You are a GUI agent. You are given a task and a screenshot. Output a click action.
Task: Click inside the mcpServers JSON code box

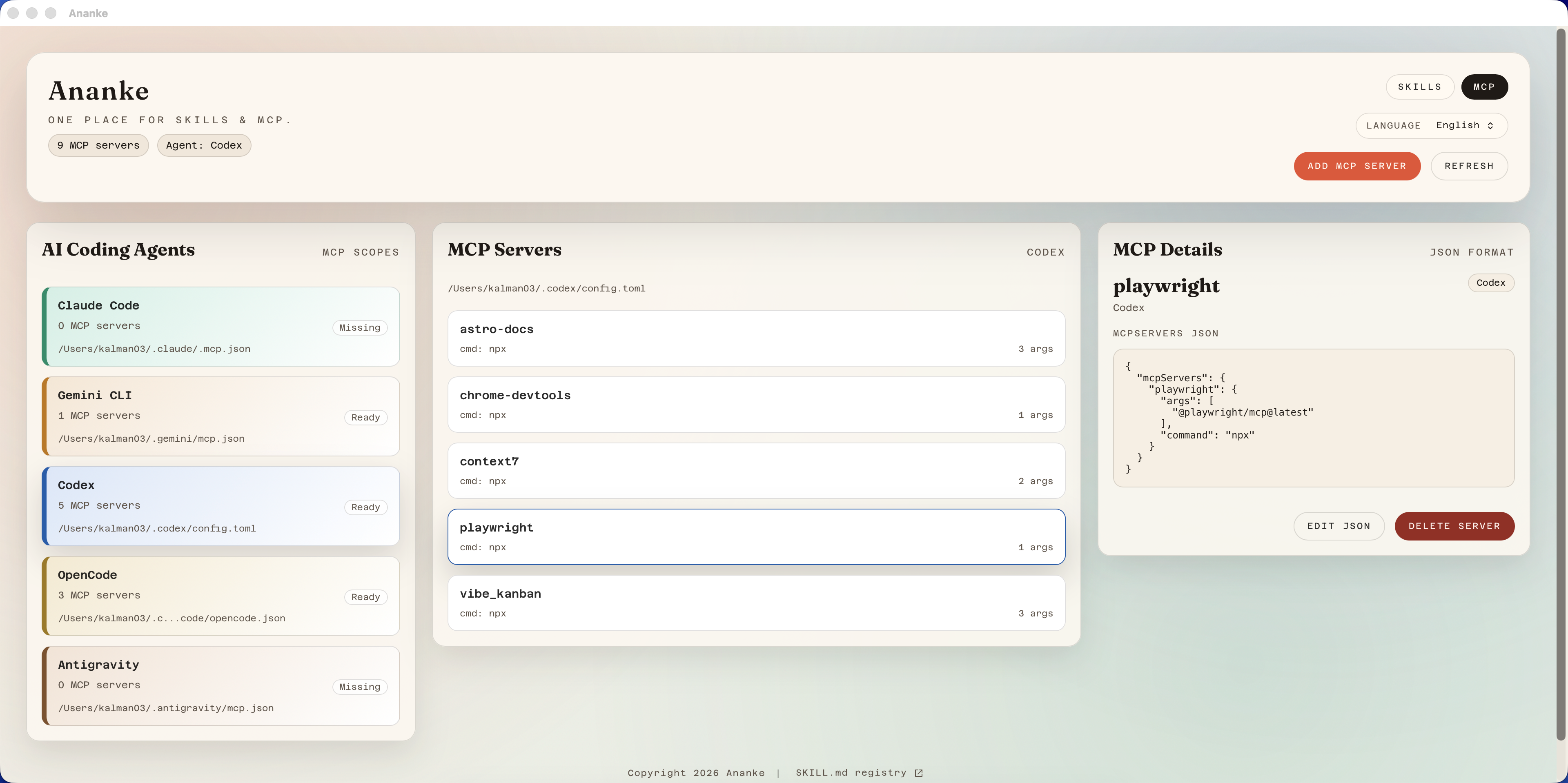tap(1313, 417)
